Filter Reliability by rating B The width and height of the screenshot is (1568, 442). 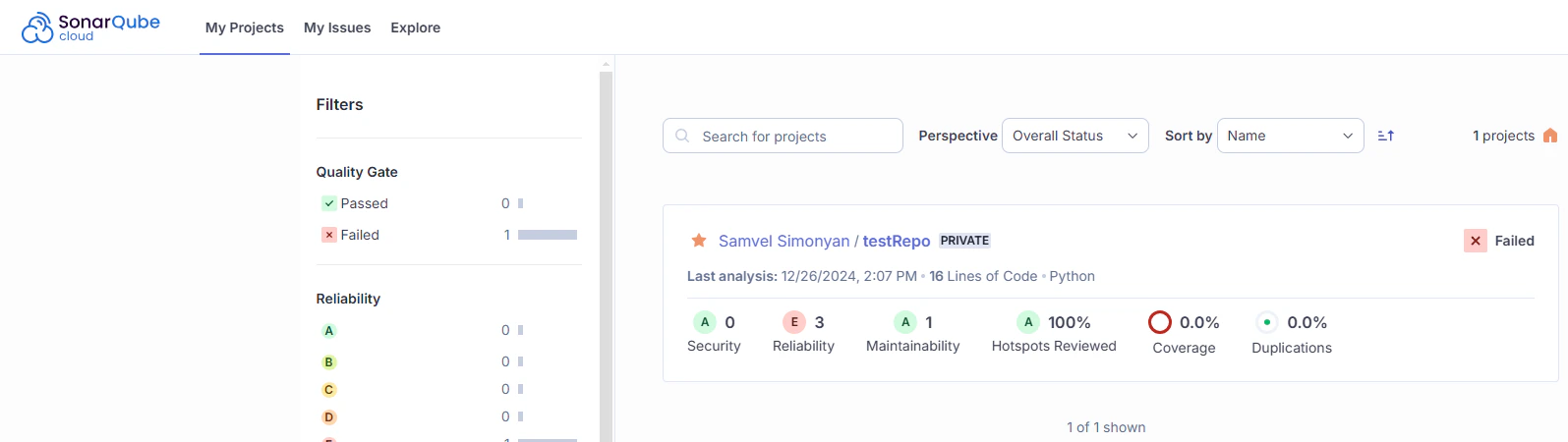click(x=329, y=362)
